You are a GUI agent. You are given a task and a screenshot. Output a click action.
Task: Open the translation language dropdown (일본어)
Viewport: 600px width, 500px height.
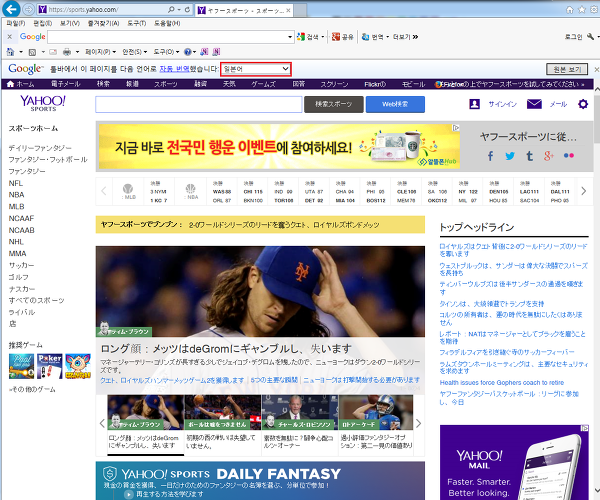(256, 69)
